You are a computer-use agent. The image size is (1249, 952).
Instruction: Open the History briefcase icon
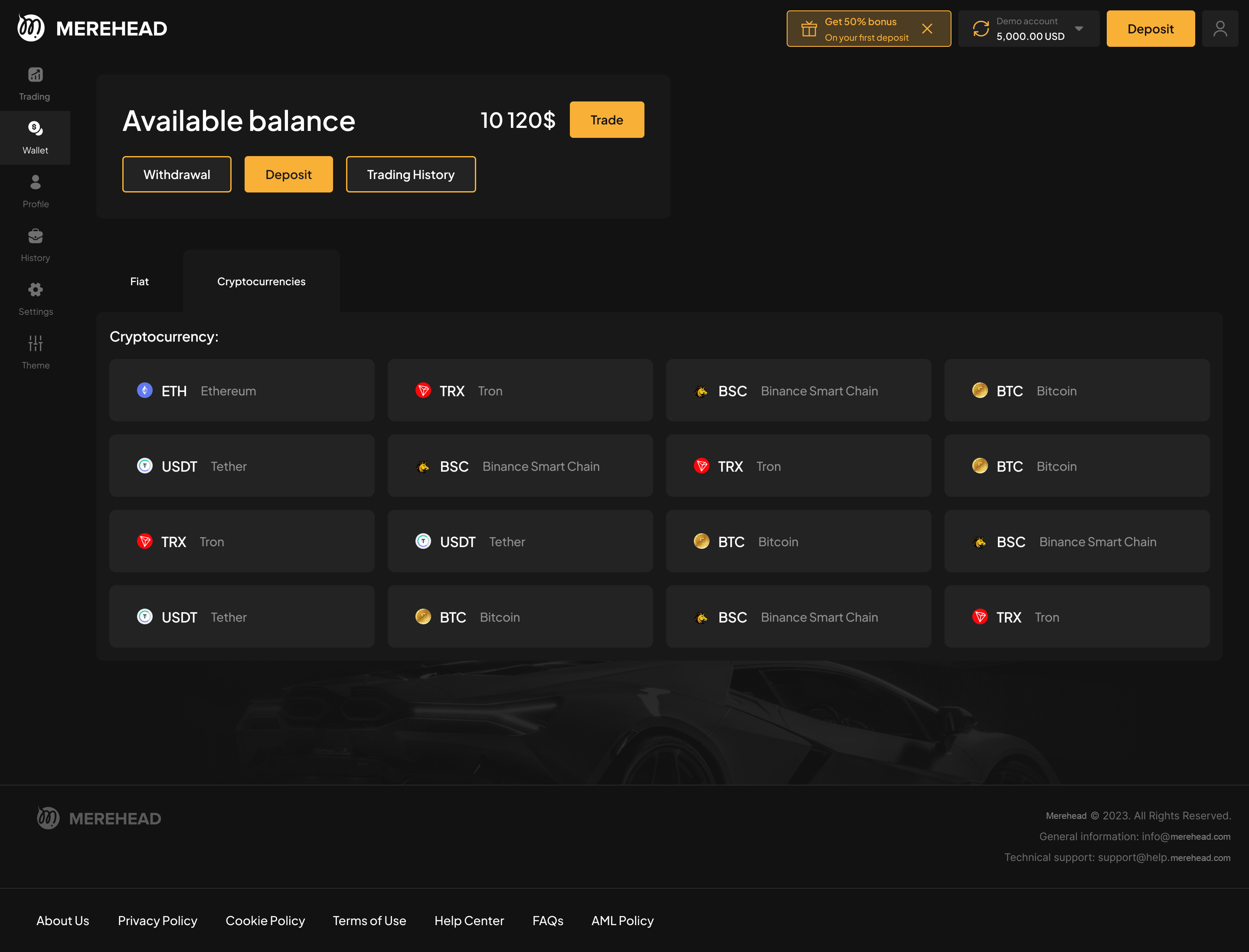tap(35, 236)
